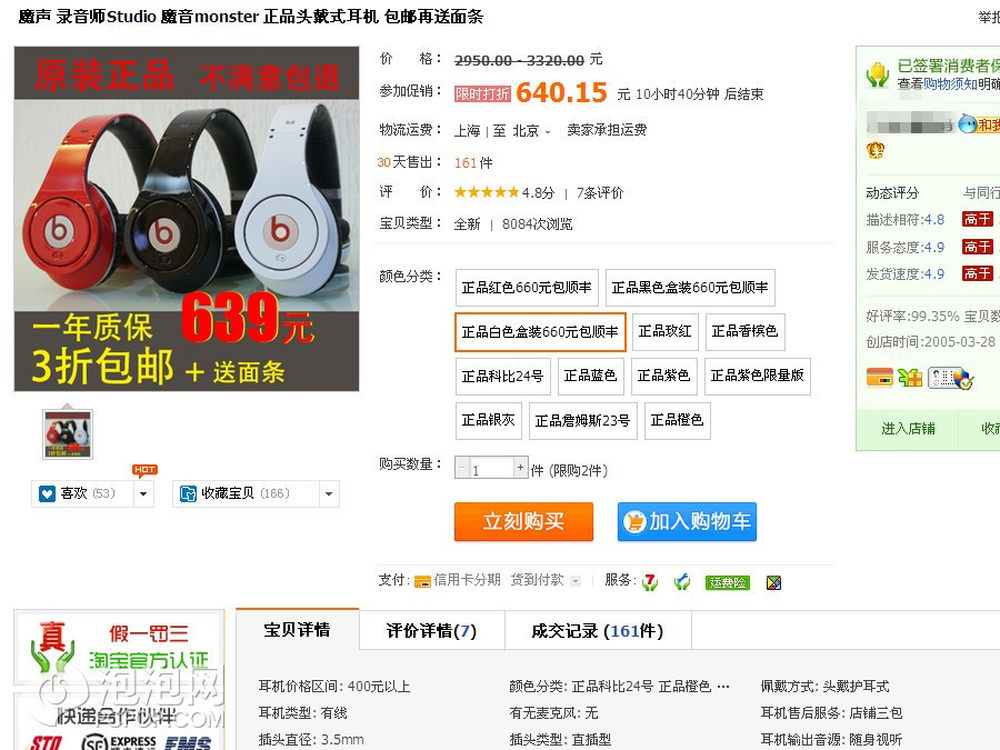Click the 旺旺 chat icon beside seller name
1000x750 pixels.
tap(967, 123)
